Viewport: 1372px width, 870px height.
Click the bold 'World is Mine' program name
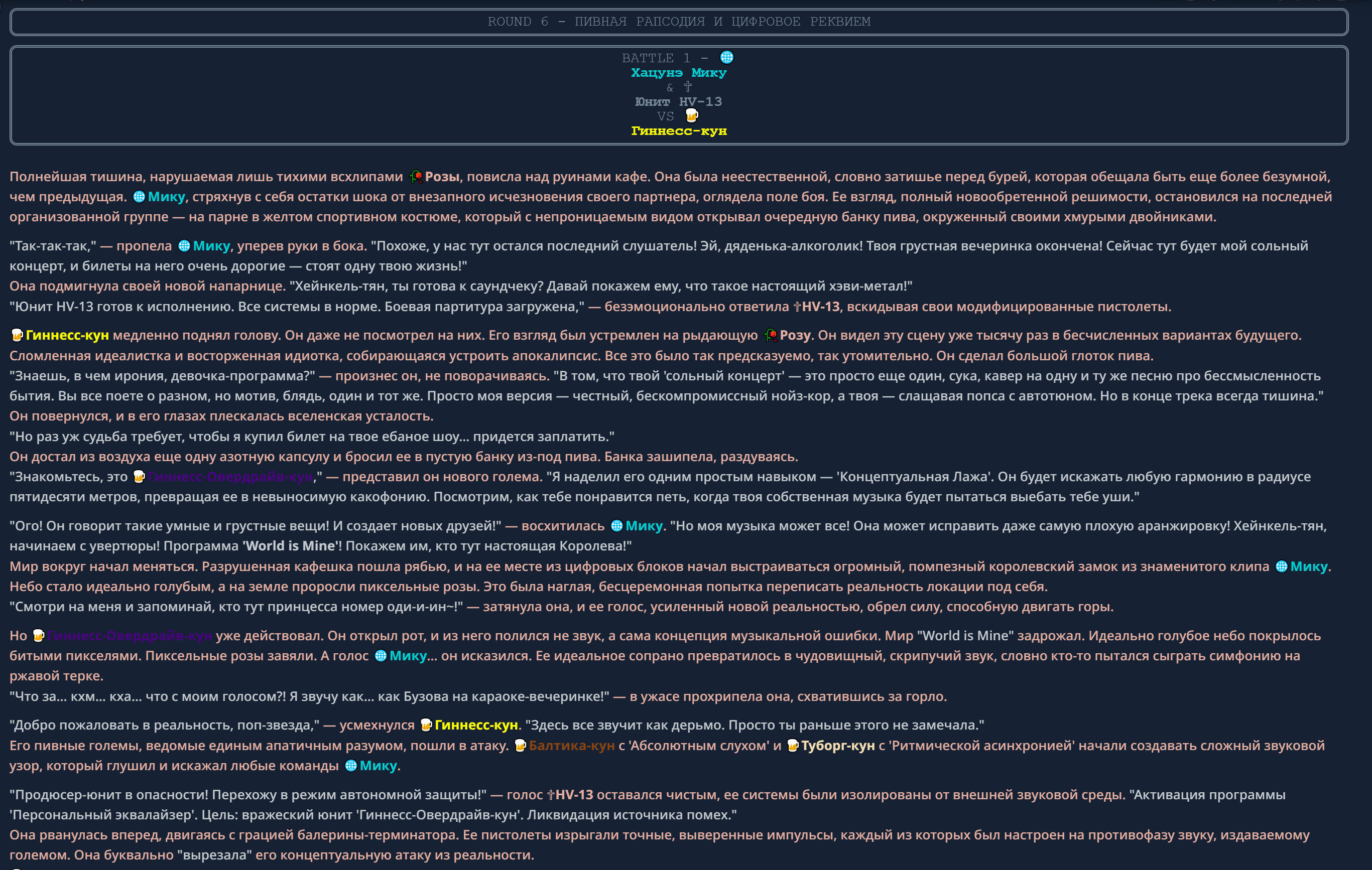pyautogui.click(x=291, y=546)
